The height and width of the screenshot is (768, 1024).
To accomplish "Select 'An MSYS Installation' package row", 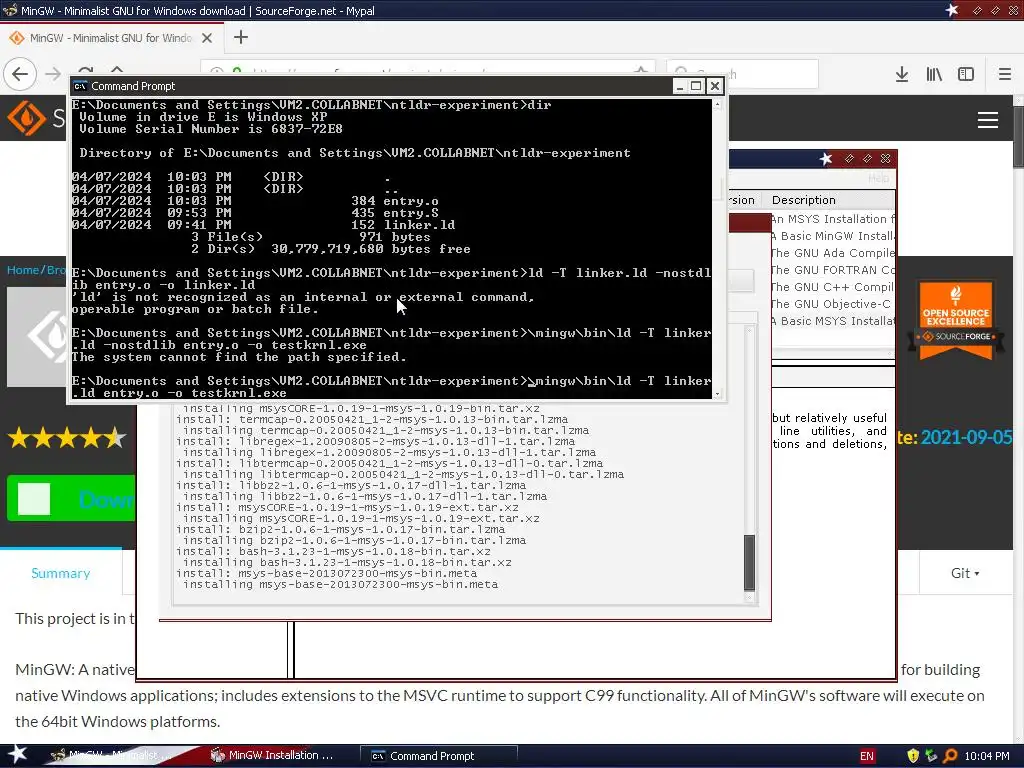I will pyautogui.click(x=833, y=219).
